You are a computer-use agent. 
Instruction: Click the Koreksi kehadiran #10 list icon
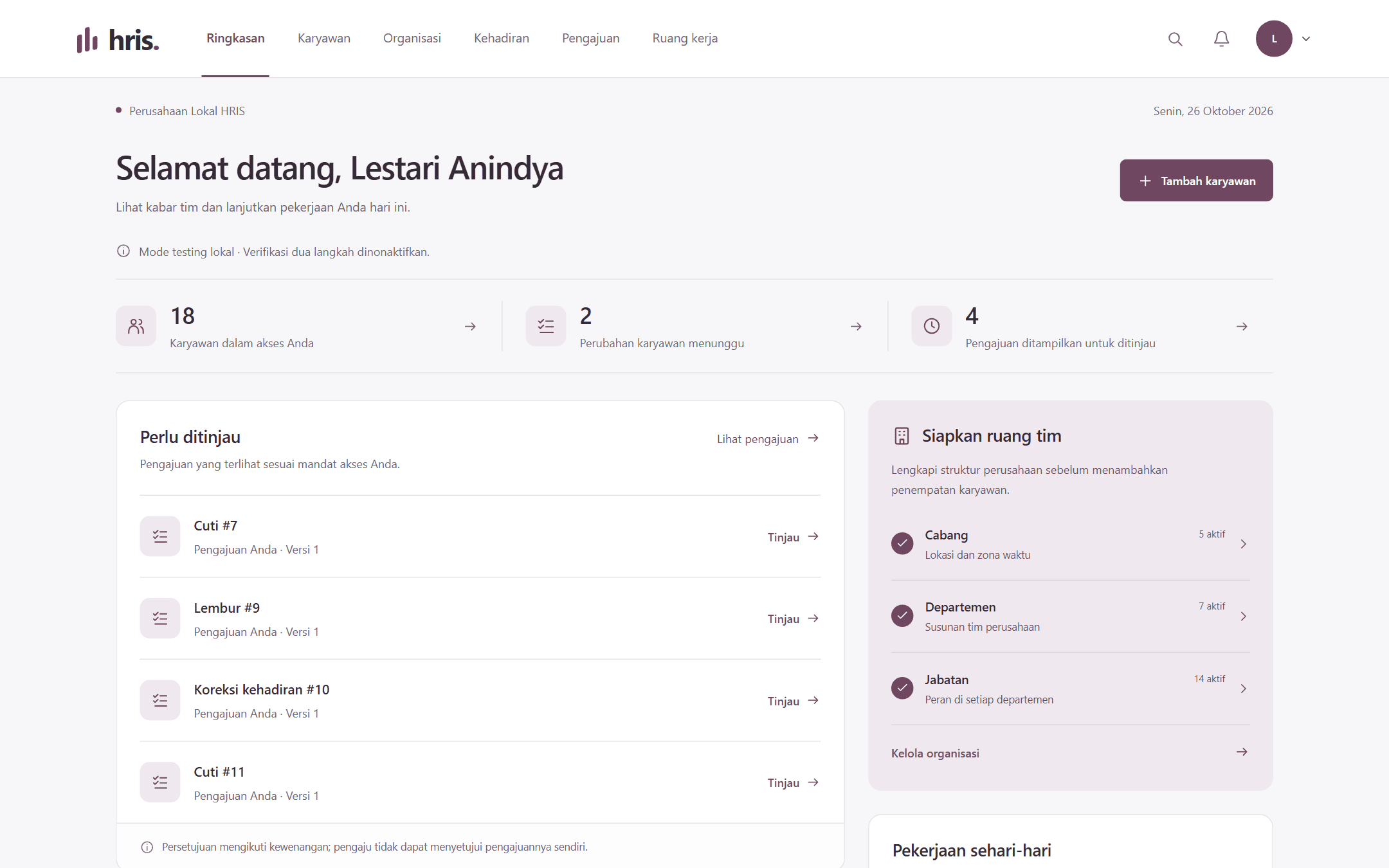click(160, 700)
